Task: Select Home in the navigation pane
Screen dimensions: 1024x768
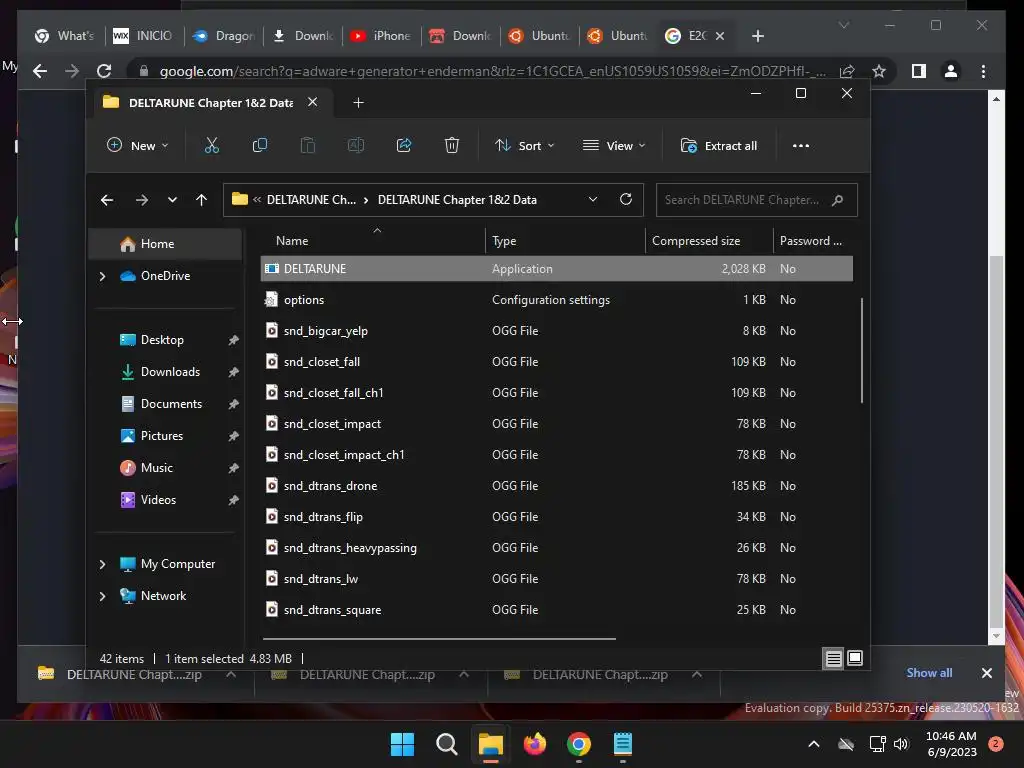Action: [165, 244]
